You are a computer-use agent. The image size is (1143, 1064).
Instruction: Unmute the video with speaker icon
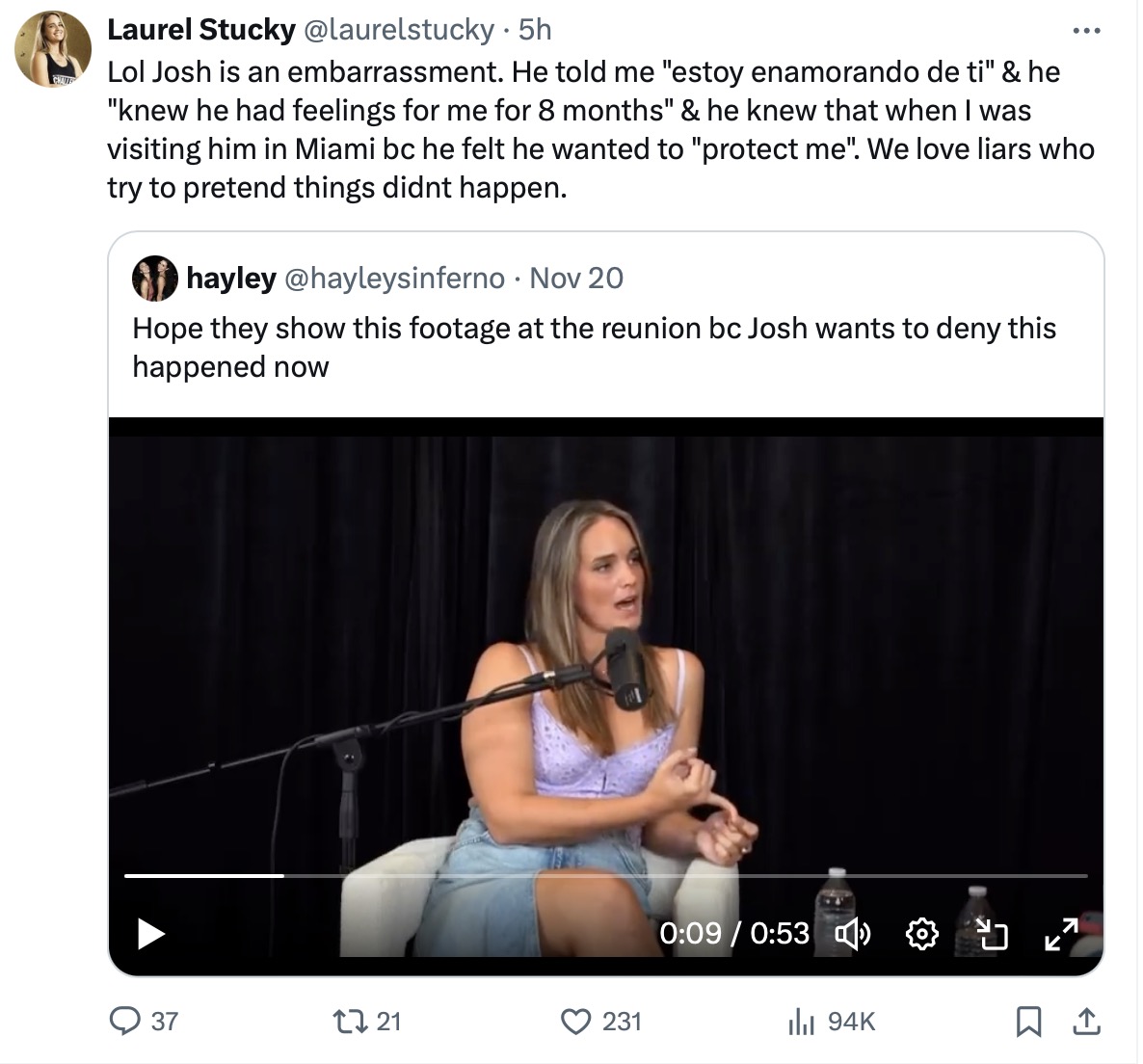[x=852, y=933]
